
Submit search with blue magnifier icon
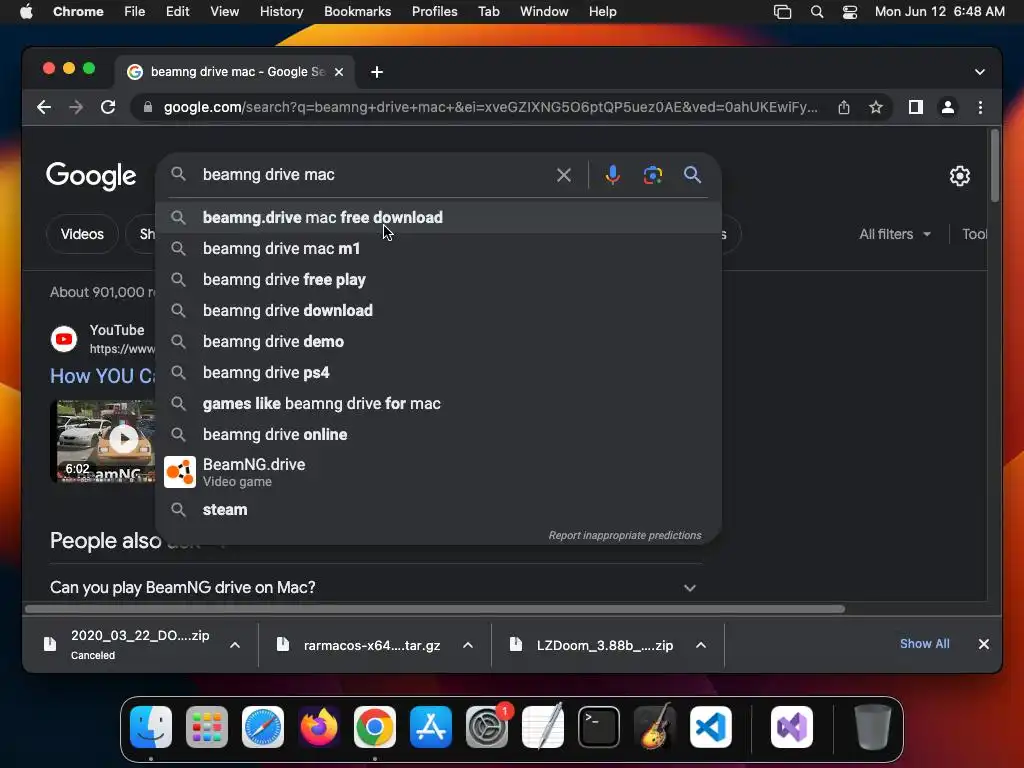coord(692,175)
